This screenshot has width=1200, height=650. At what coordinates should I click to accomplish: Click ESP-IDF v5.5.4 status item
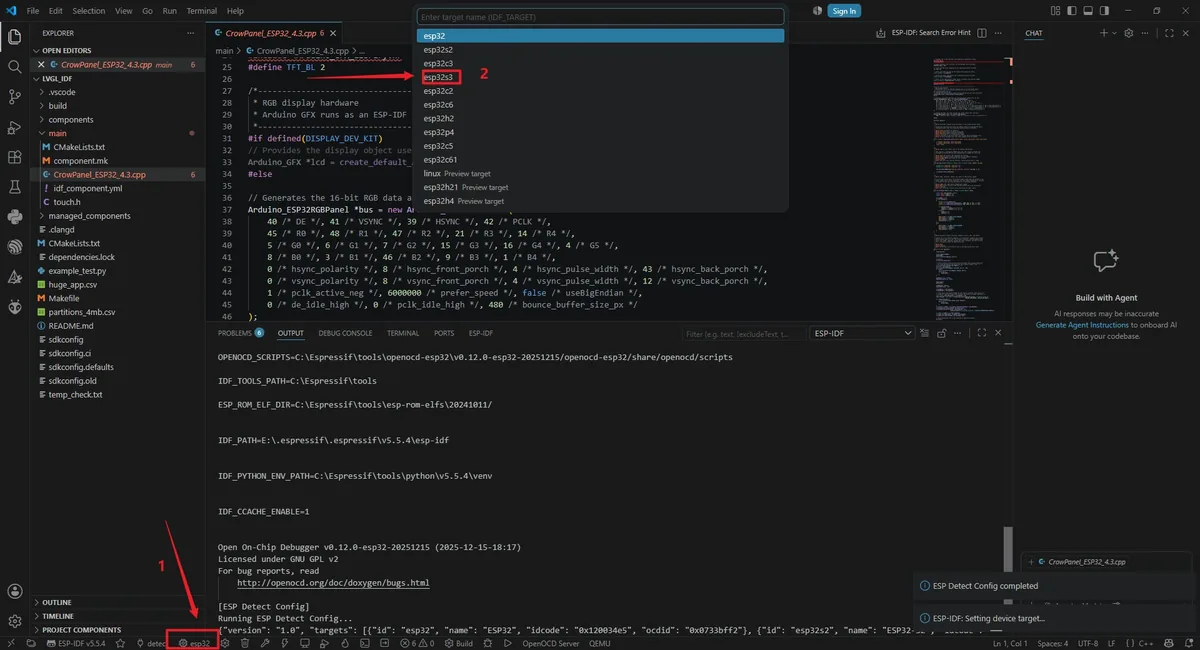point(76,643)
